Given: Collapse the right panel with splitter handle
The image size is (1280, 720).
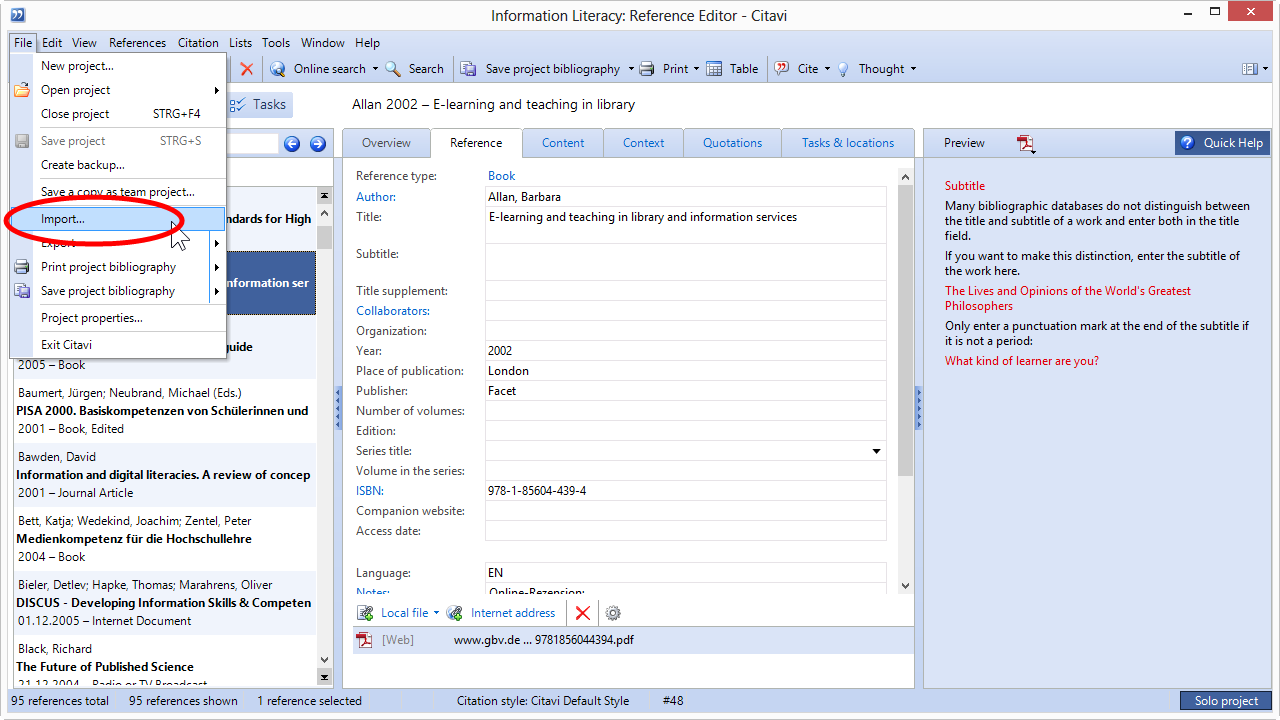Looking at the screenshot, I should point(919,408).
